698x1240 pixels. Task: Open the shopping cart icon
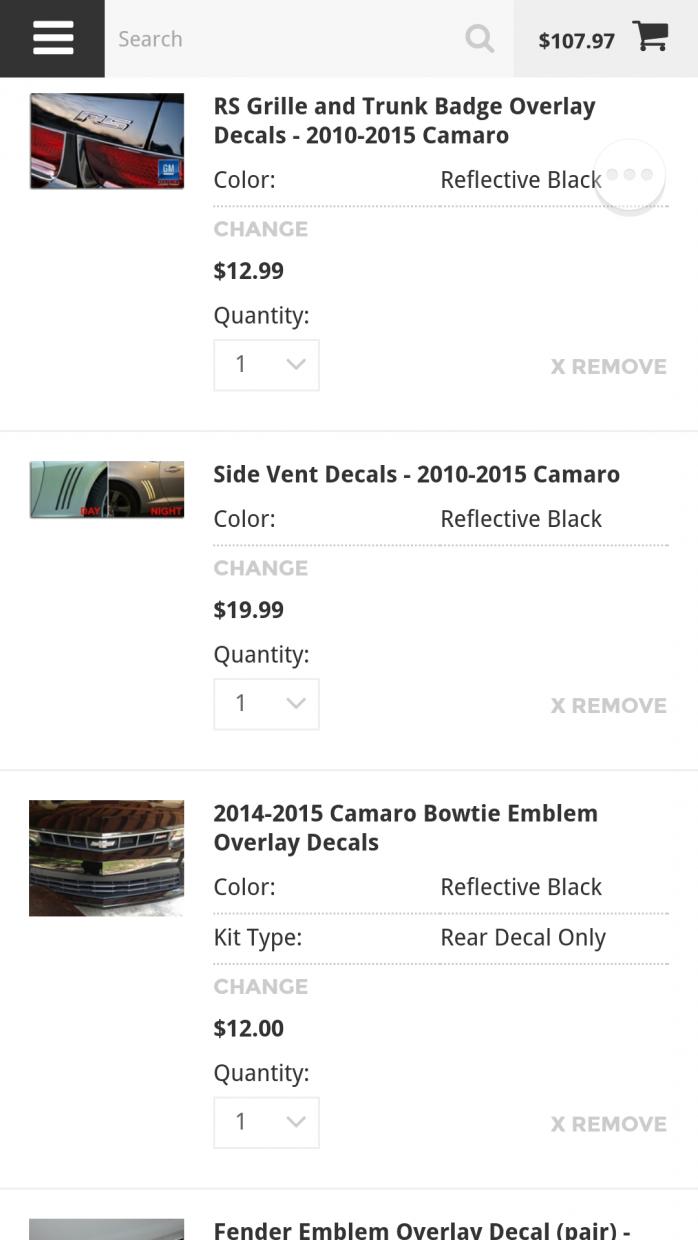pos(650,36)
